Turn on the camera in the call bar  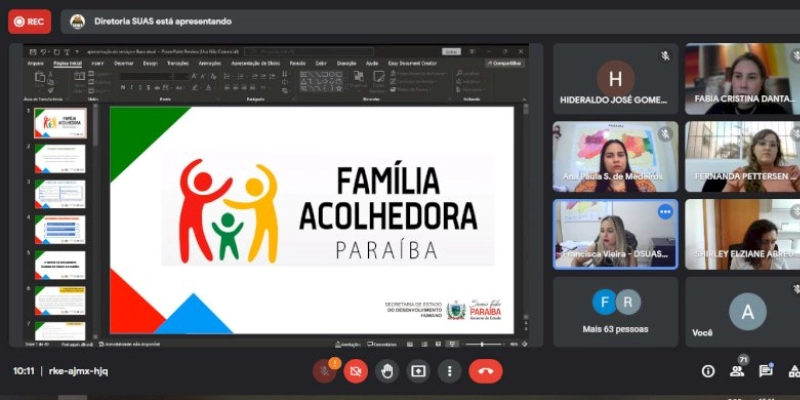click(356, 371)
